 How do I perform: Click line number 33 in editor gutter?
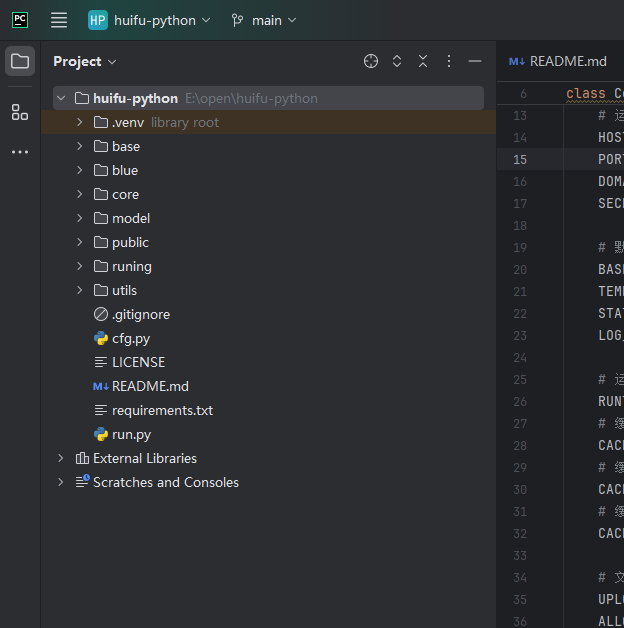[x=520, y=556]
